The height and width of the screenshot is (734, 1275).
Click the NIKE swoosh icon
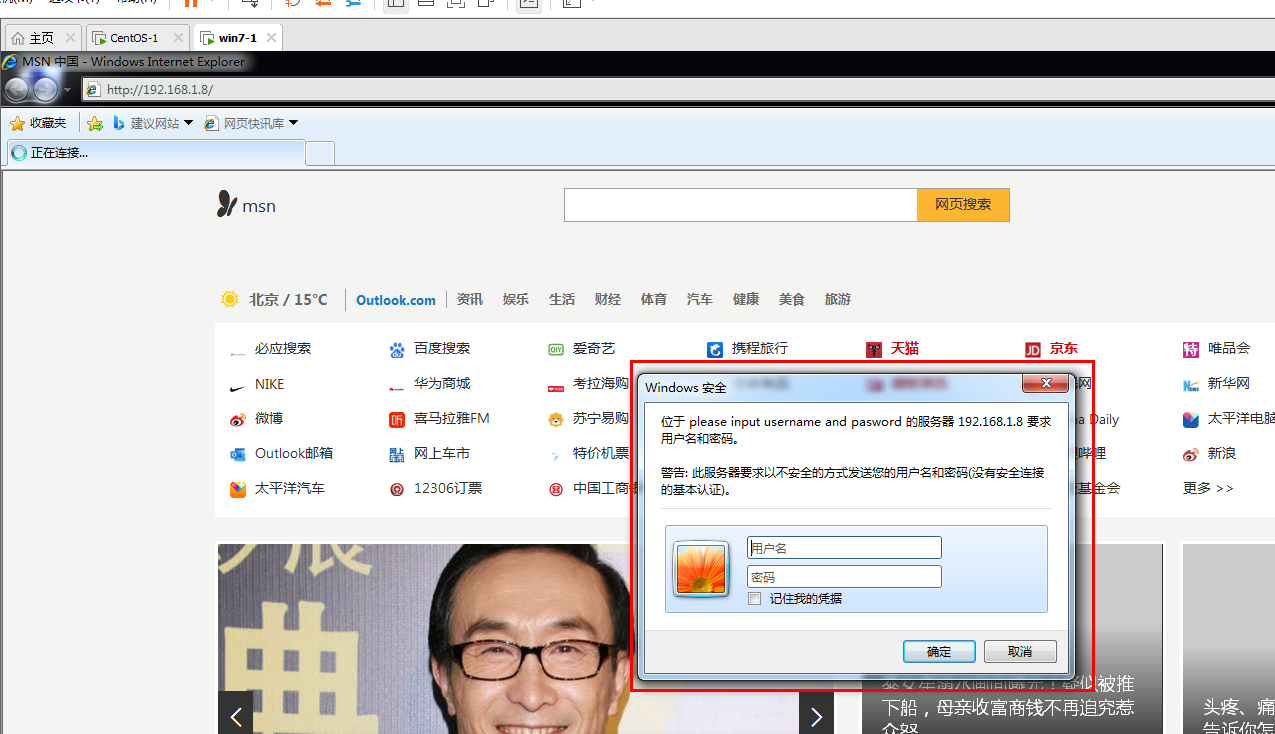click(x=238, y=387)
